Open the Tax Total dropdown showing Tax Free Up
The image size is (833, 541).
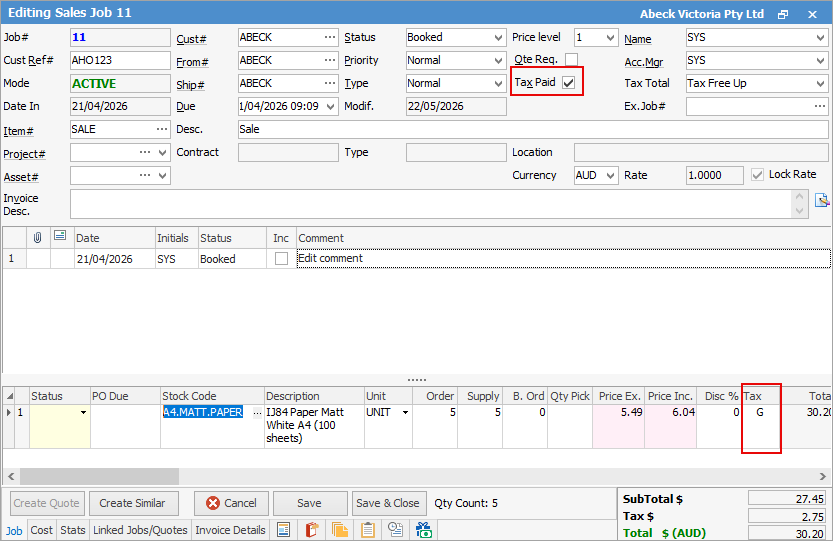[820, 83]
